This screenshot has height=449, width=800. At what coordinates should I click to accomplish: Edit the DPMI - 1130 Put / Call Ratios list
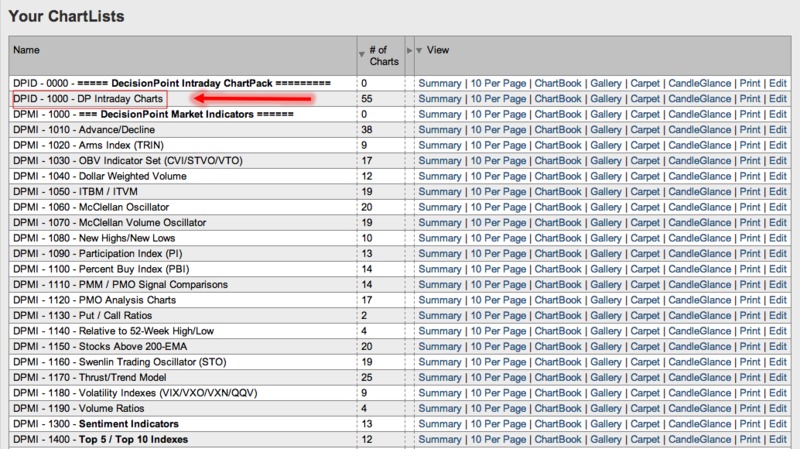(778, 315)
